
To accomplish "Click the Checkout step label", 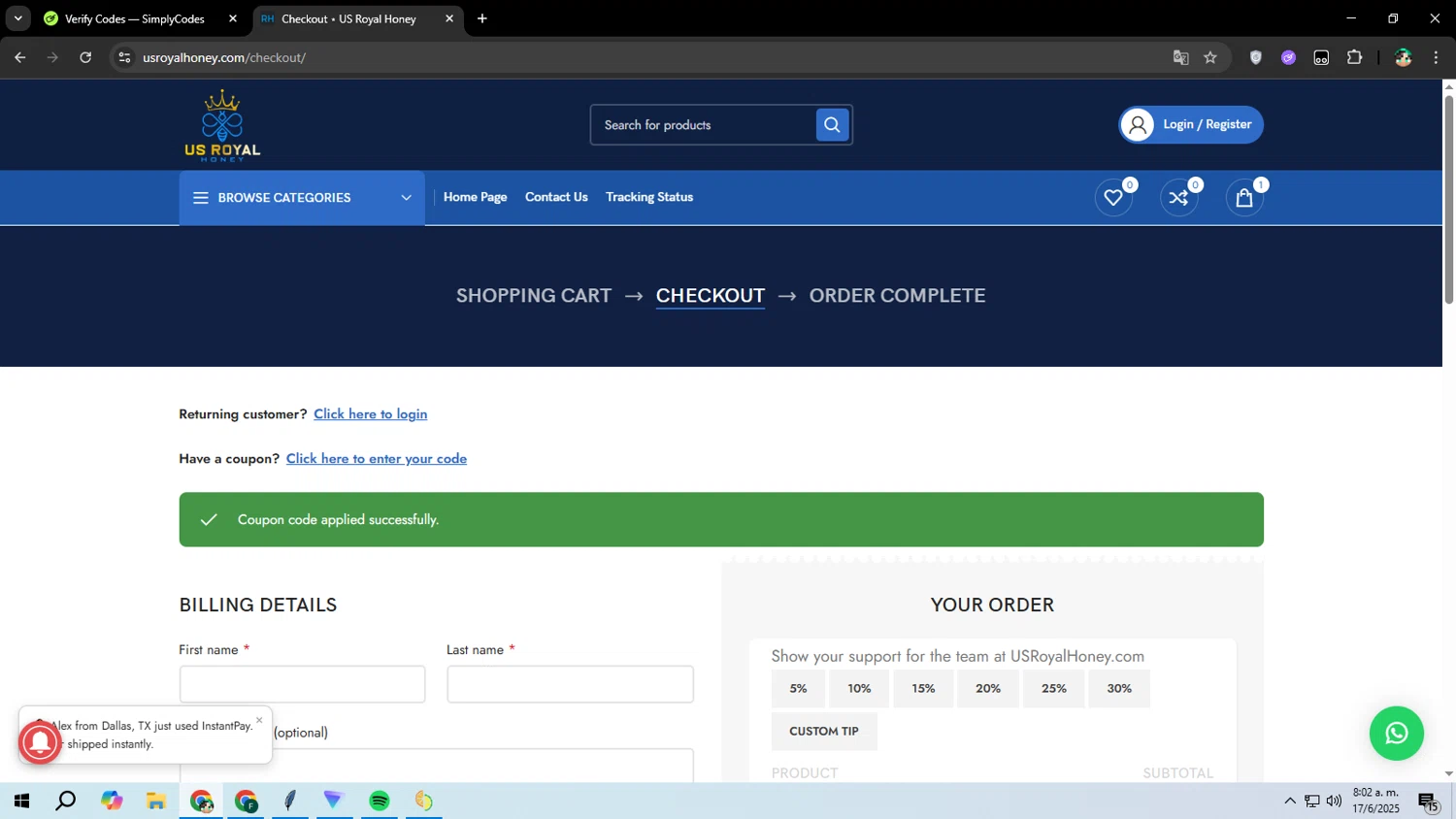I will coord(711,296).
